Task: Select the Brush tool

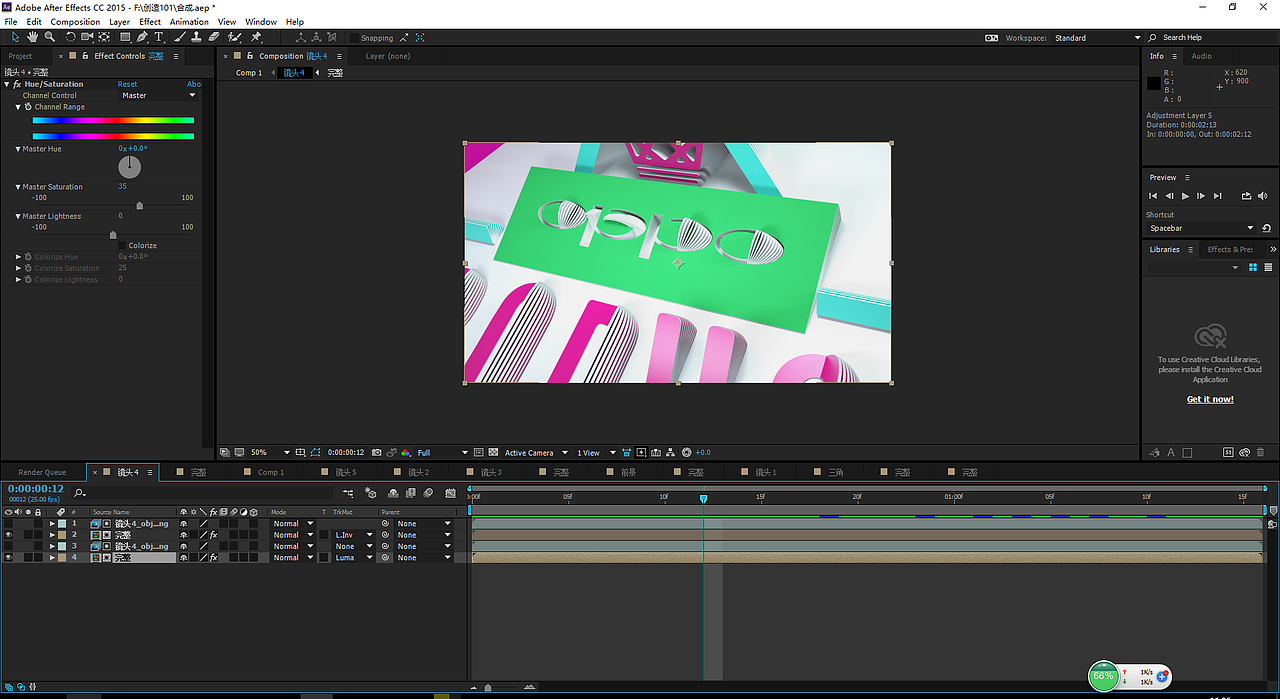Action: click(181, 37)
